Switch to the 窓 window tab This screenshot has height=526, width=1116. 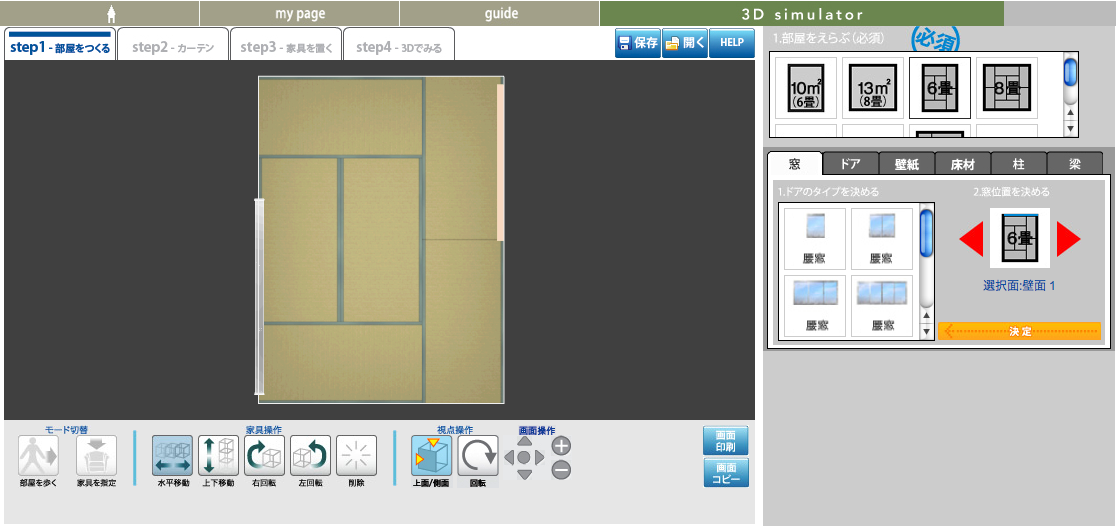tap(794, 164)
